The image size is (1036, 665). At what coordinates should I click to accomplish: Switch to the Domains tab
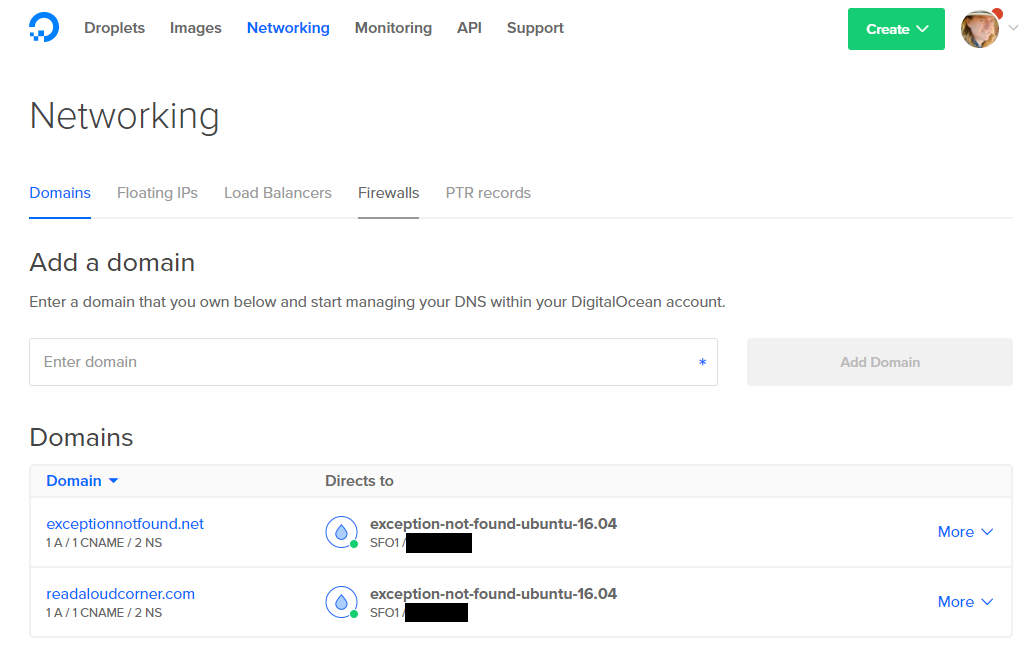click(x=60, y=193)
